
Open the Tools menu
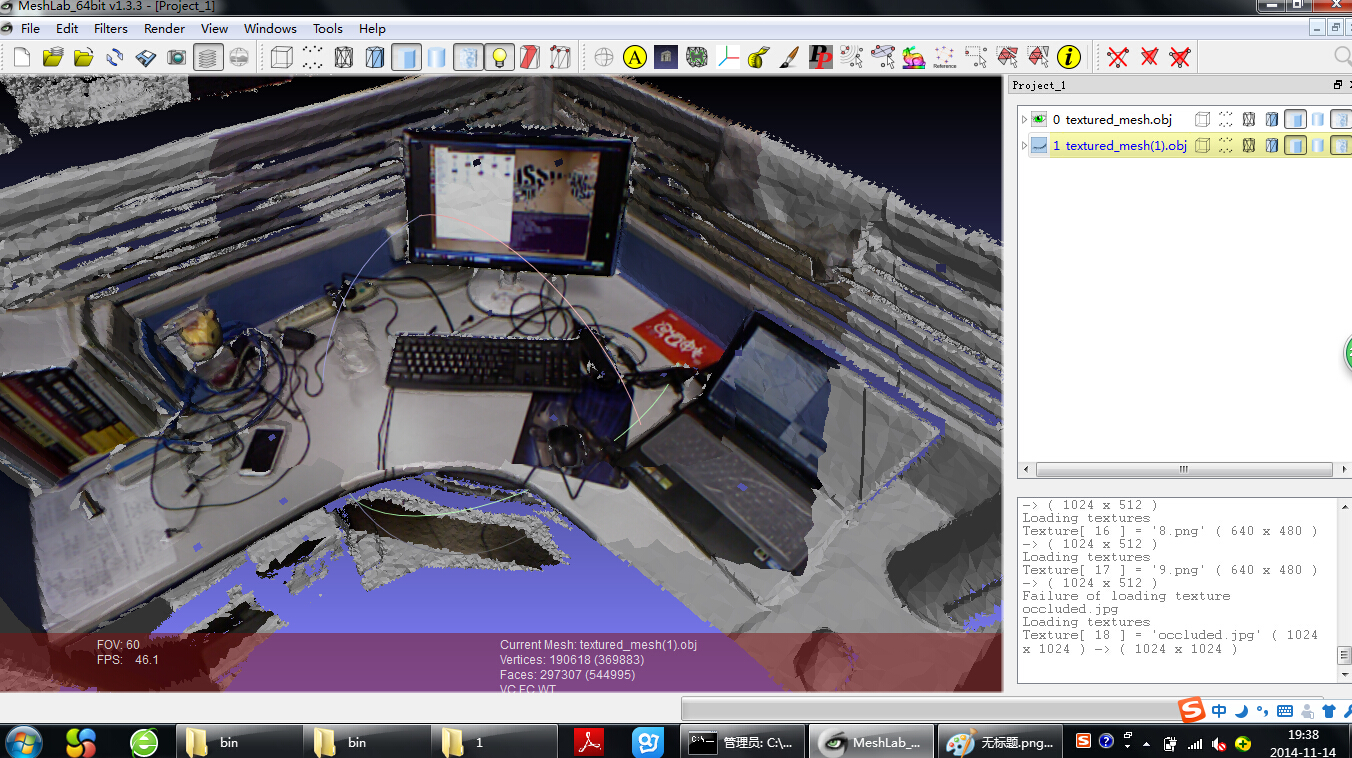(x=328, y=28)
